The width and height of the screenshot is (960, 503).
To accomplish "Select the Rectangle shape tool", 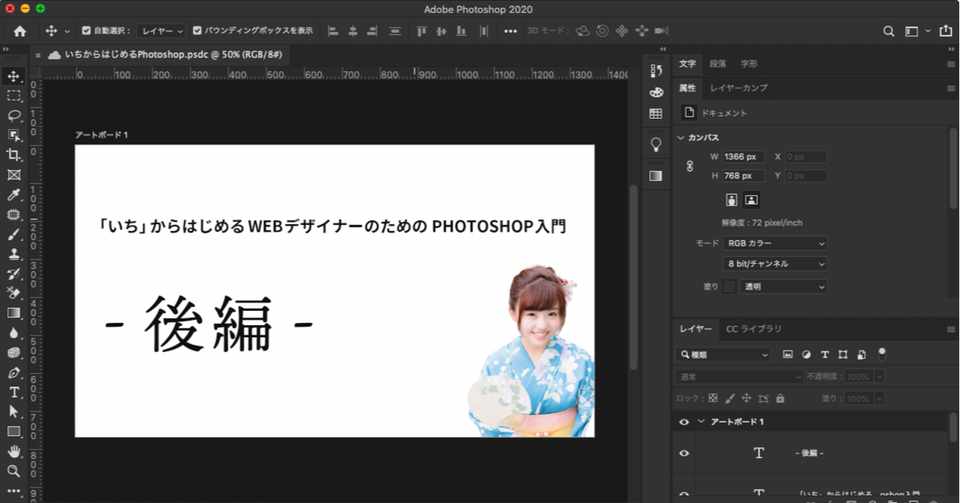I will click(x=13, y=432).
